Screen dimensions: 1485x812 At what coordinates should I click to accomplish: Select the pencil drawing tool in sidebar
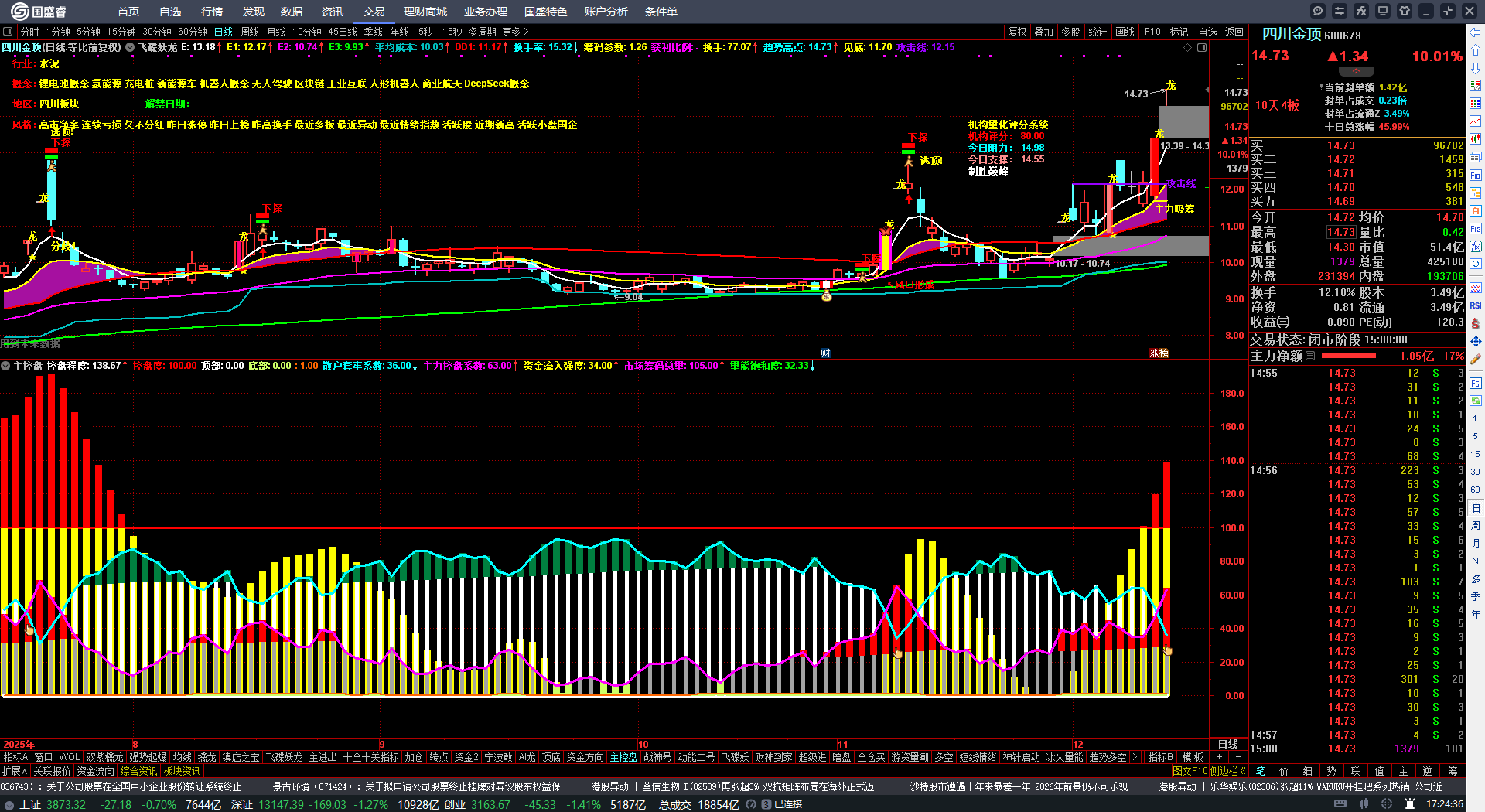point(1476,359)
